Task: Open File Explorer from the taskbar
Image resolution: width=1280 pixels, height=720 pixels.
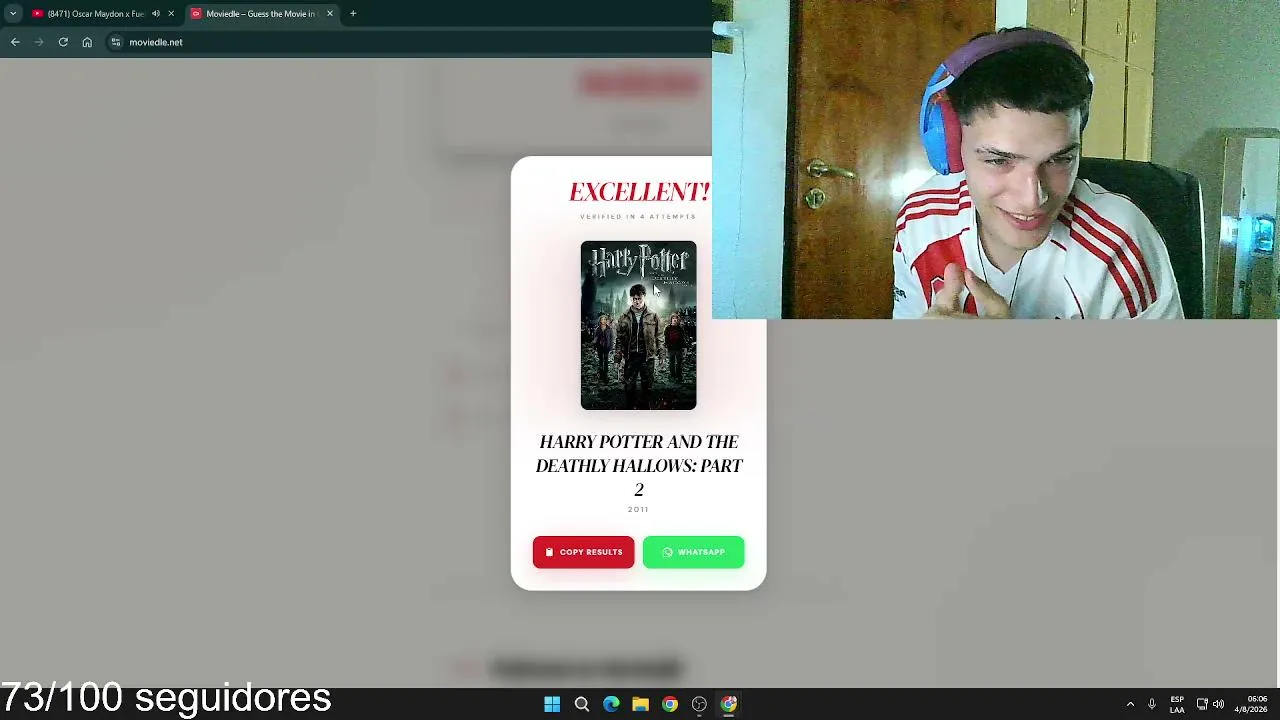Action: pos(640,704)
